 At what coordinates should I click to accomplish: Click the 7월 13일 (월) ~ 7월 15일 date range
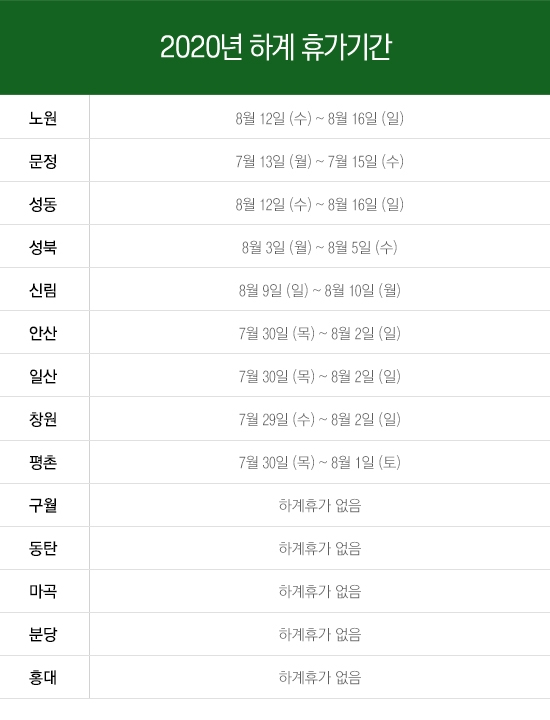tap(320, 162)
